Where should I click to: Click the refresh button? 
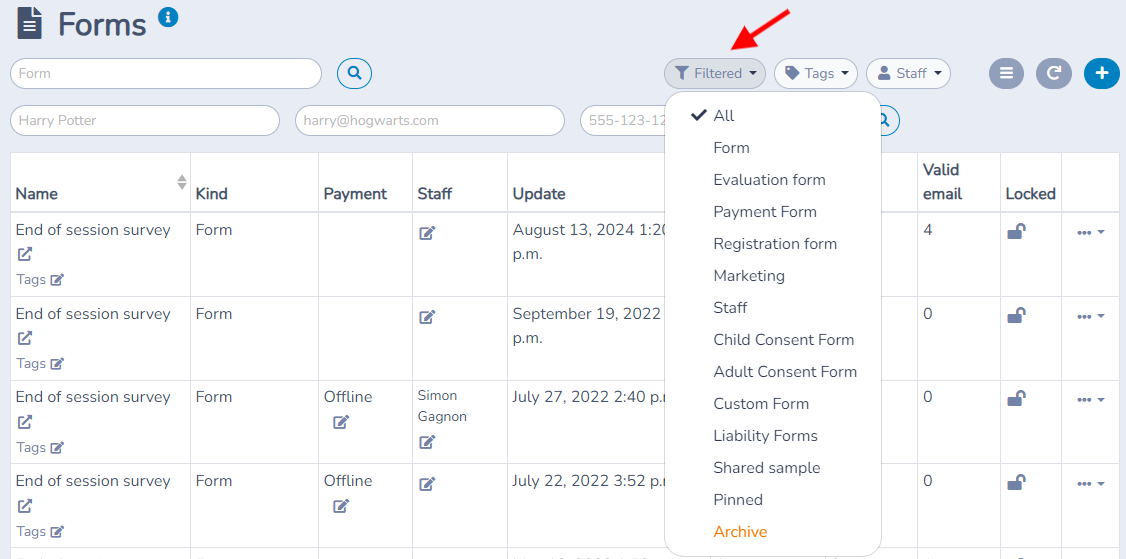(1053, 73)
